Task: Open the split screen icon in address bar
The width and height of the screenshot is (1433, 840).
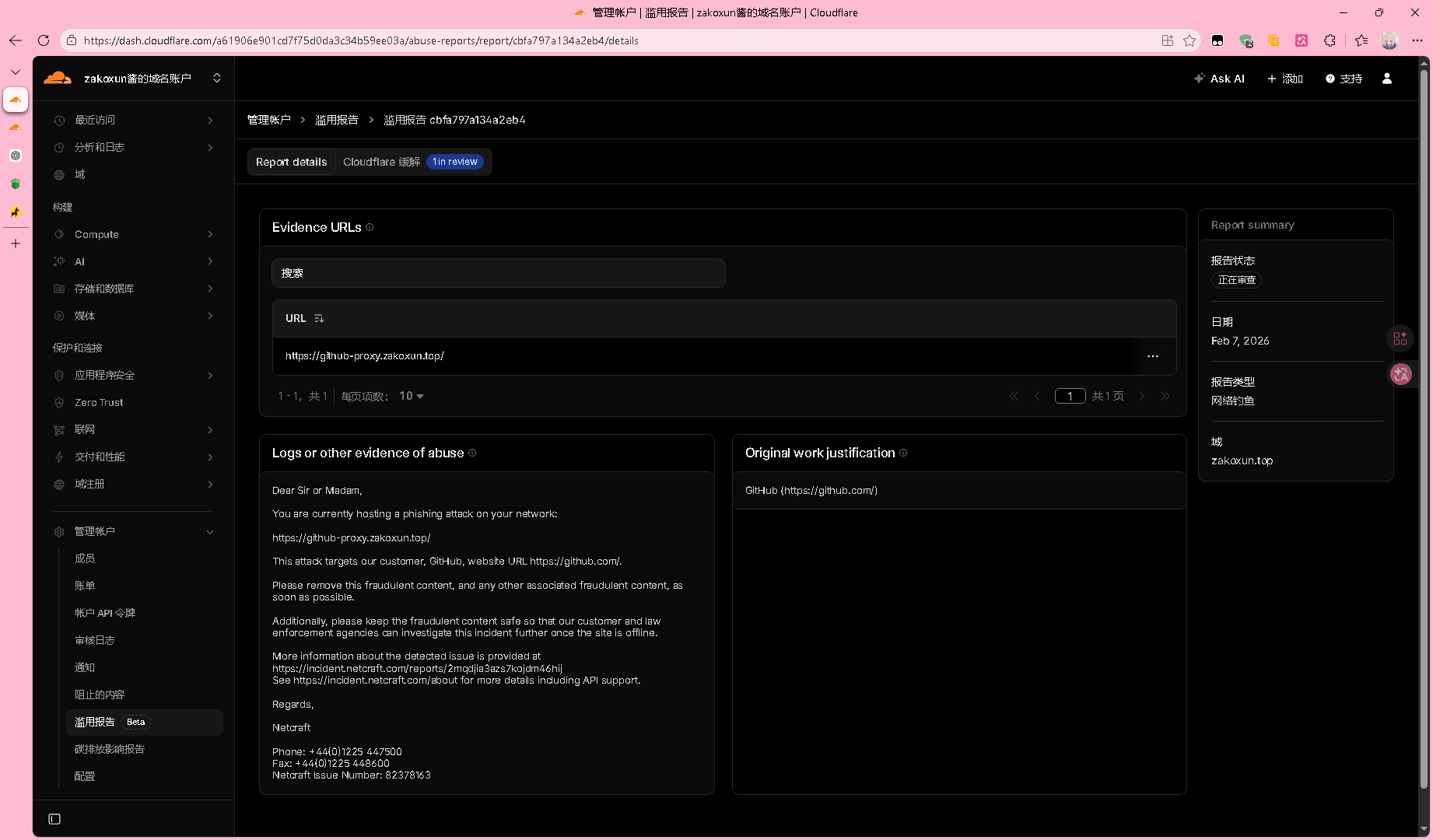Action: click(x=1168, y=40)
